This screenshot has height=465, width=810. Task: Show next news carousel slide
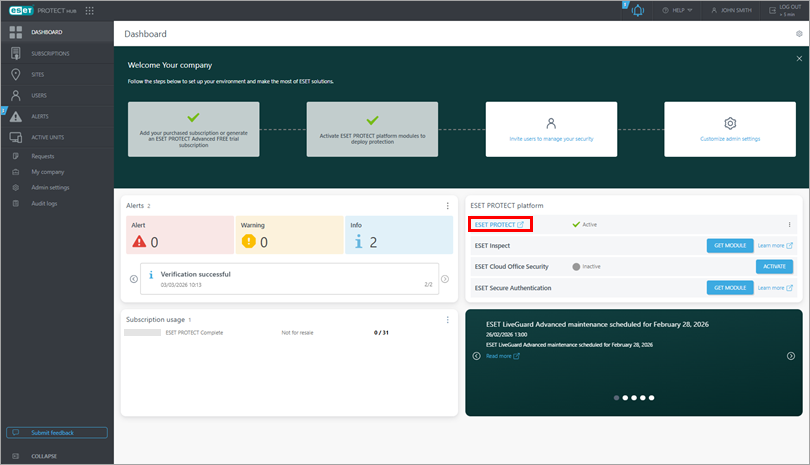791,356
